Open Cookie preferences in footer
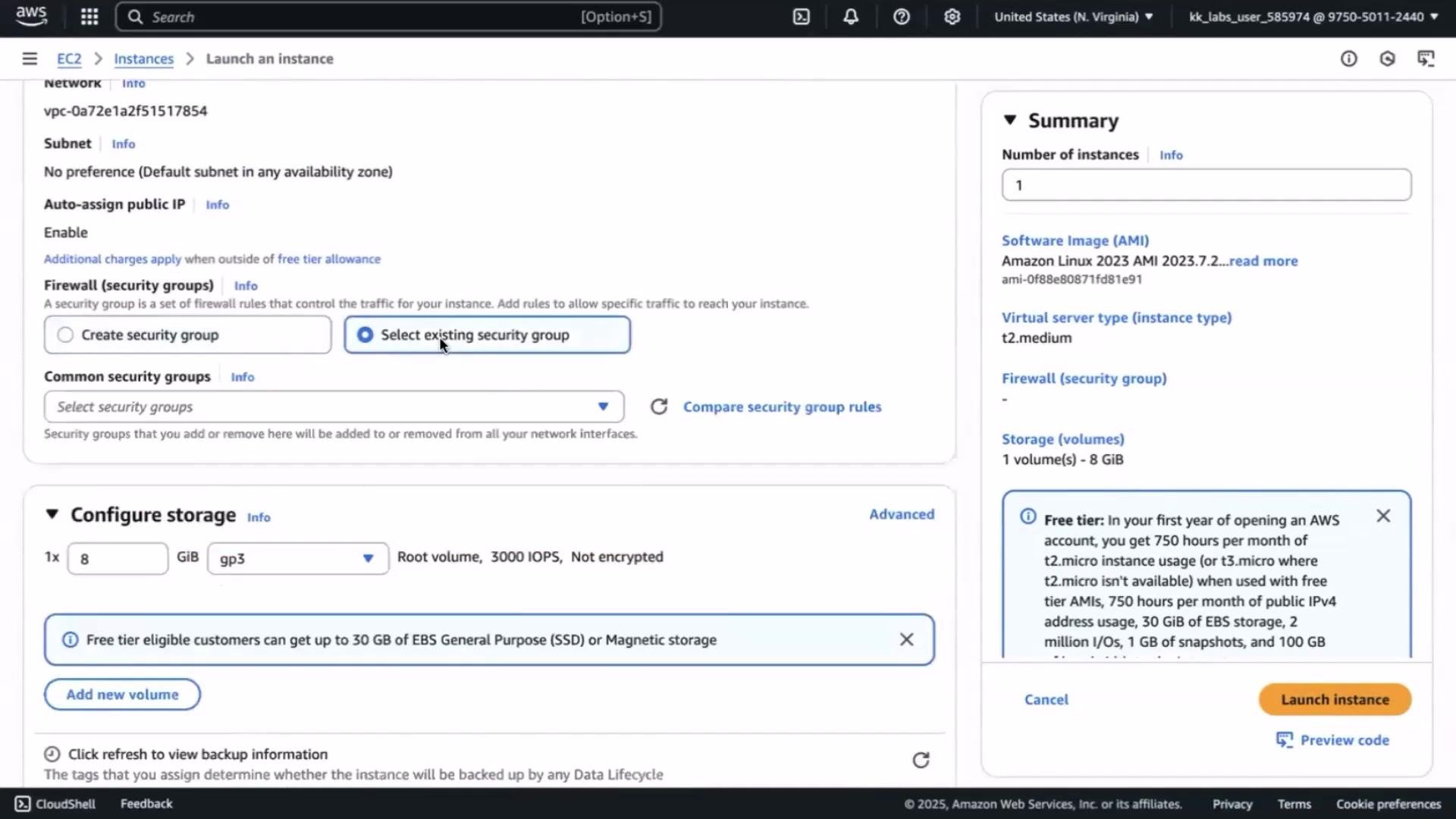 1388,804
